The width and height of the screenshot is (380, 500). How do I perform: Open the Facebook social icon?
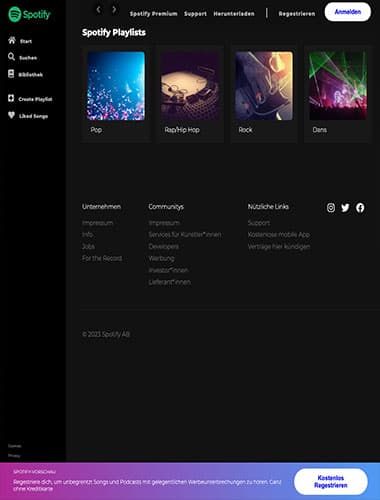pyautogui.click(x=360, y=208)
